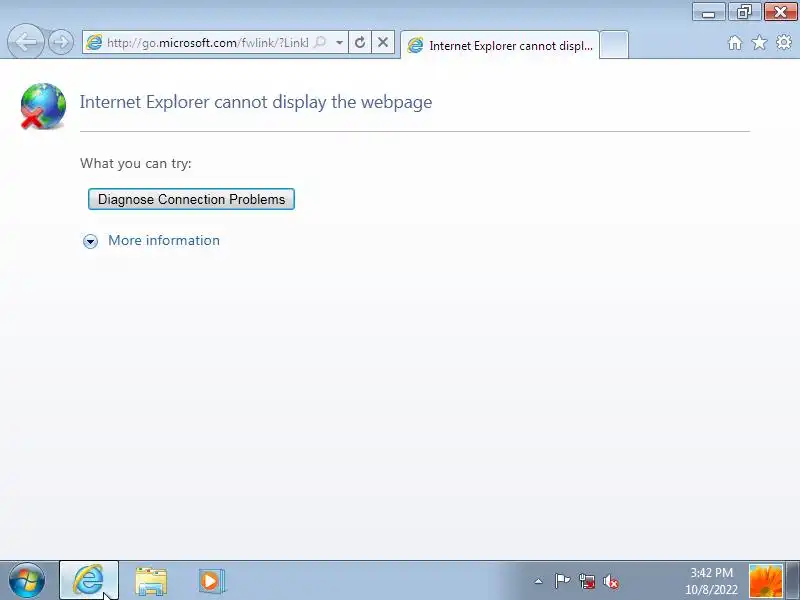This screenshot has width=800, height=600.
Task: Close the Internet Explorer window
Action: click(780, 12)
